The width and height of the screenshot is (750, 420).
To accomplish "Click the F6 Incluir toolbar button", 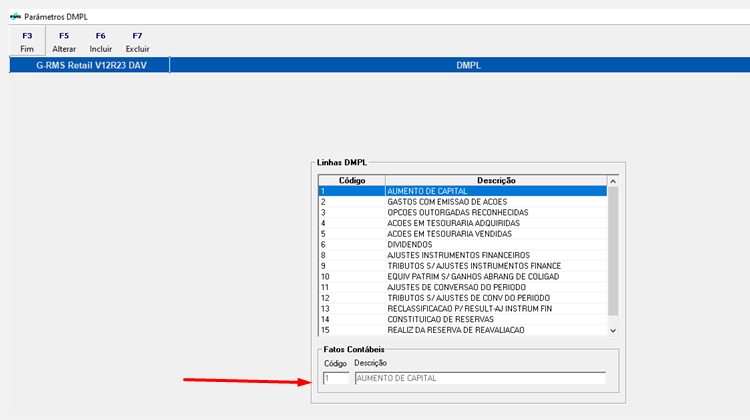I will pos(100,42).
